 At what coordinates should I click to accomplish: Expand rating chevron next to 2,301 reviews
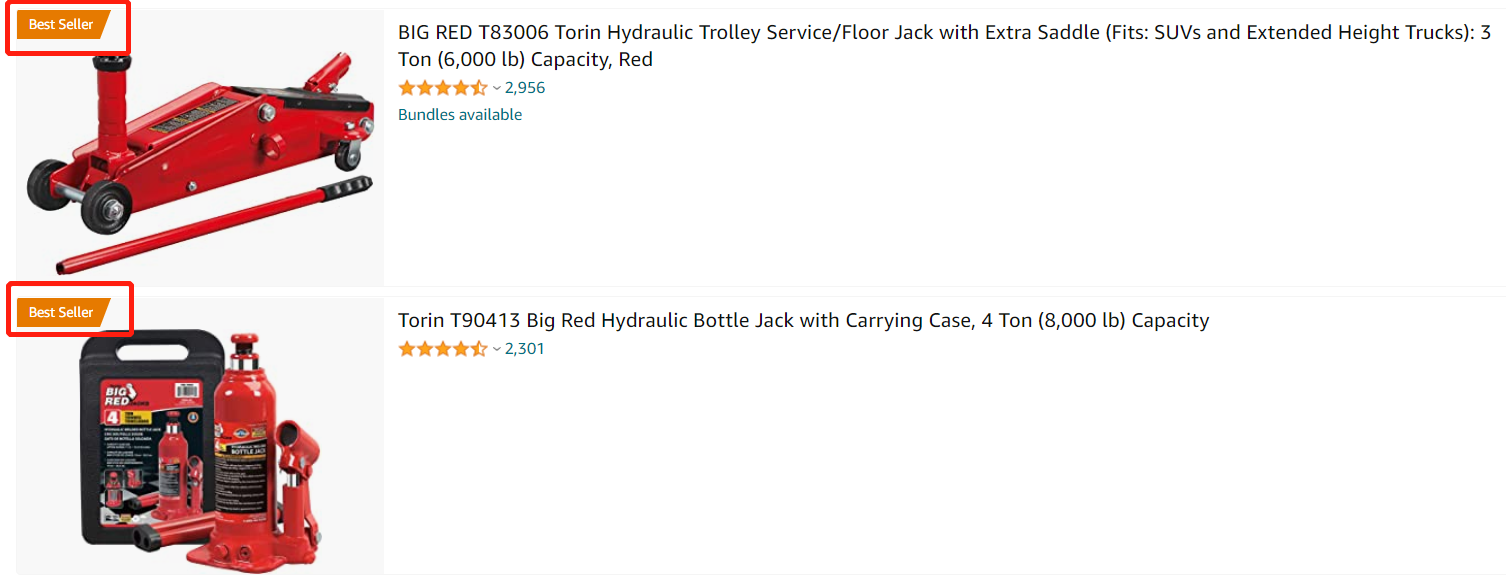click(x=497, y=349)
